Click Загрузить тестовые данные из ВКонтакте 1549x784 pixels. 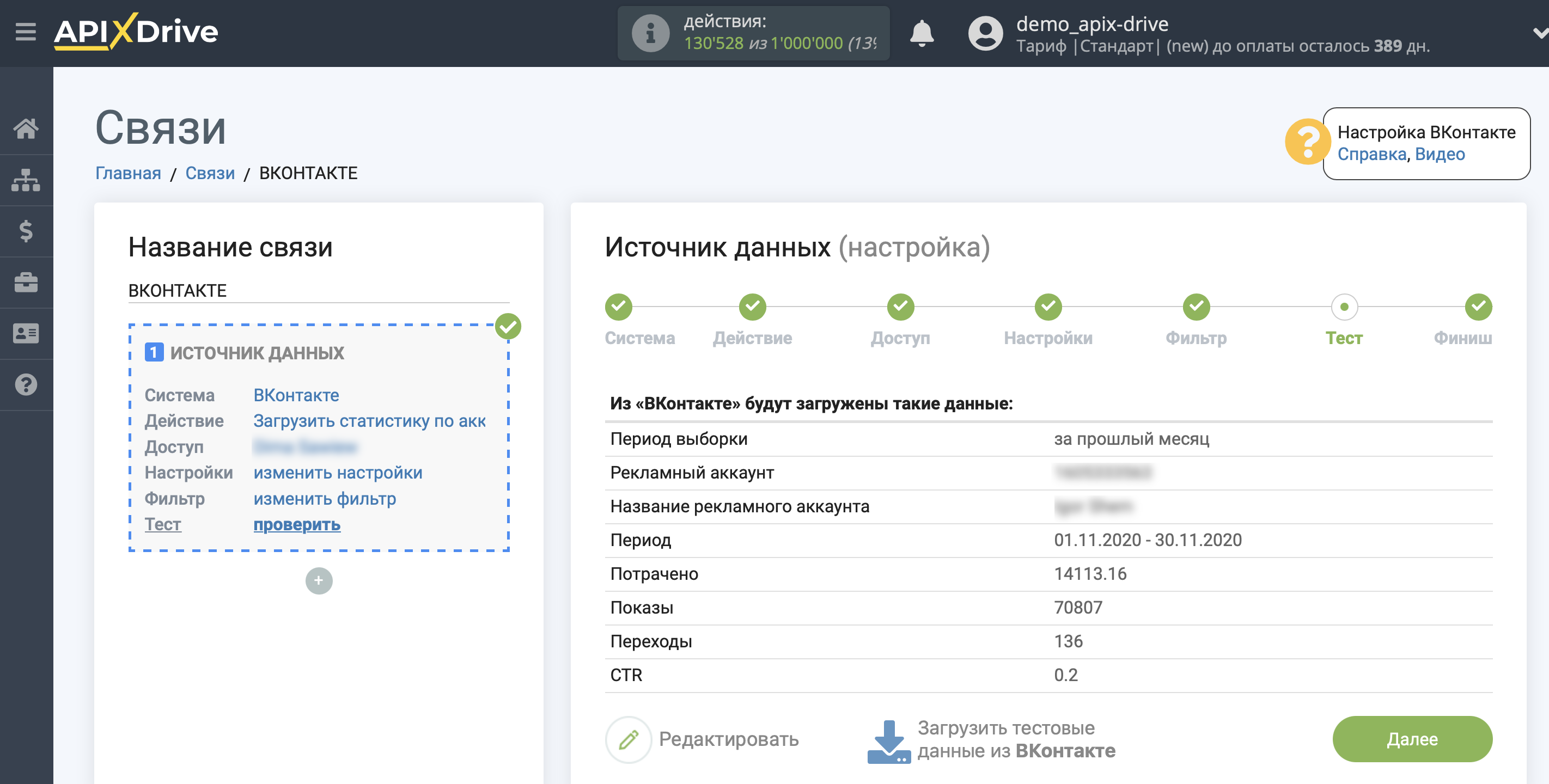point(1016,739)
